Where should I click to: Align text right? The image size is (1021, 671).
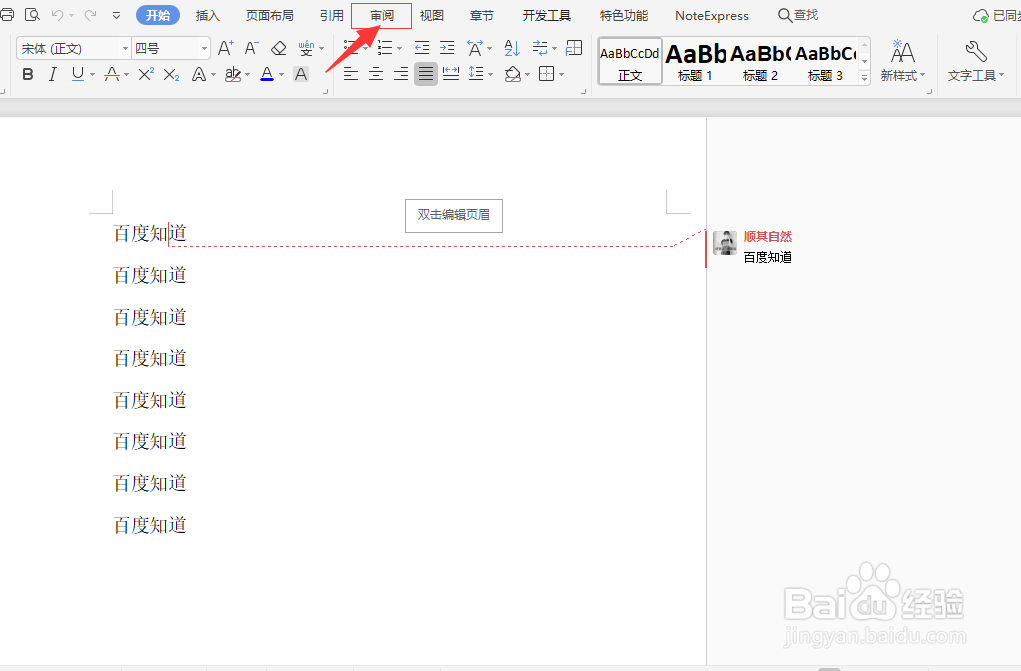[401, 74]
